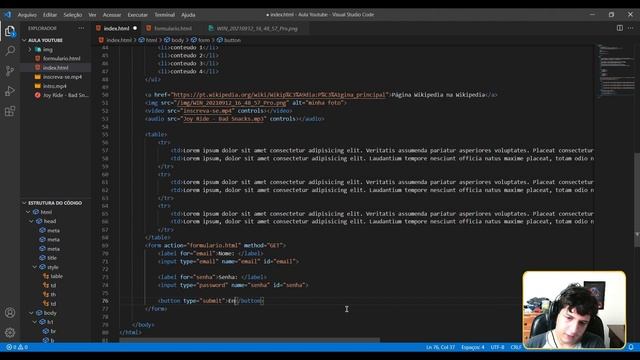Open Run and Debug view
Screen dimensions: 640x360
(10, 91)
